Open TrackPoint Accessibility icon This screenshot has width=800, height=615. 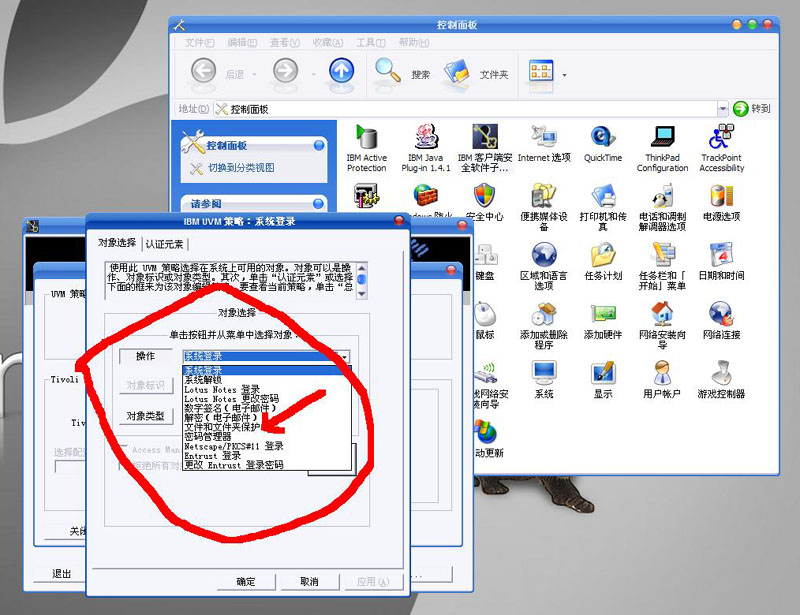coord(721,147)
